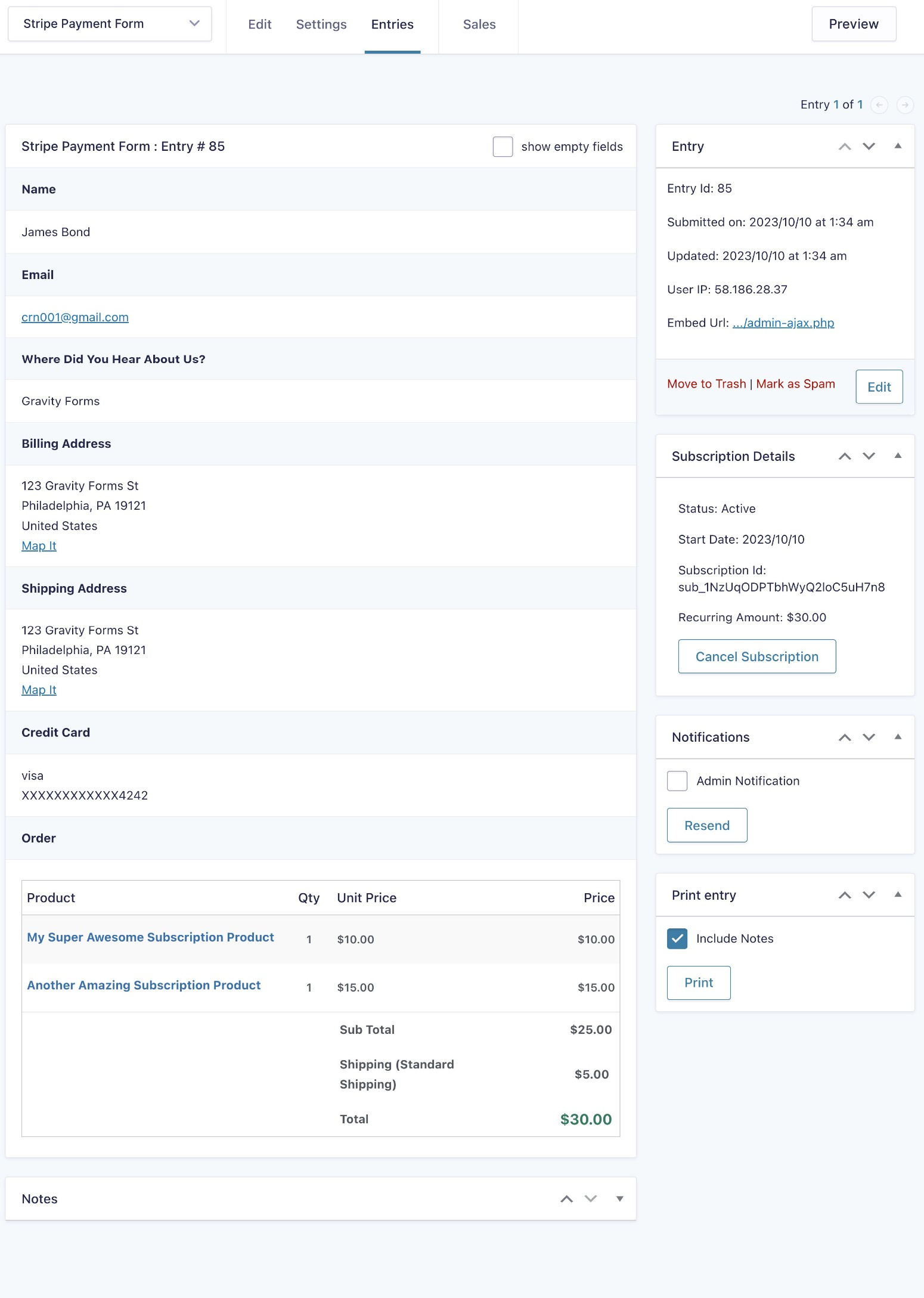Click Another Amazing Subscription Product

click(144, 986)
